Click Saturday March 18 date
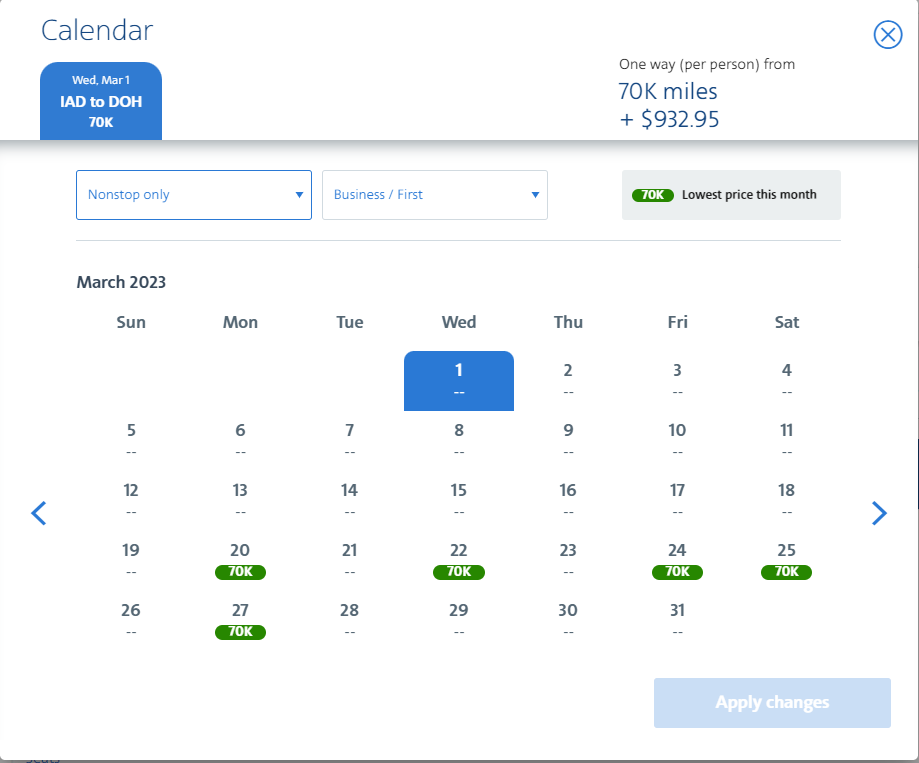 click(786, 499)
